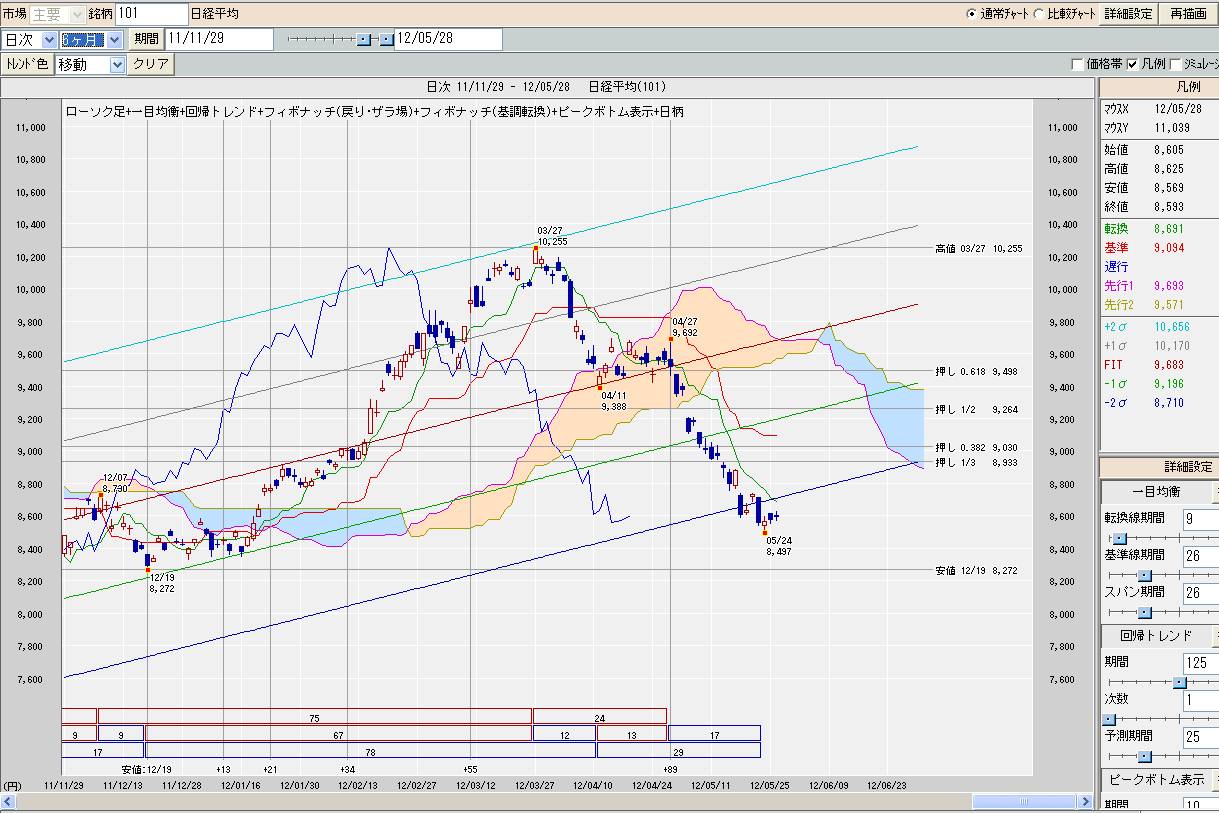Click the day-count bar labeled 78

370,750
